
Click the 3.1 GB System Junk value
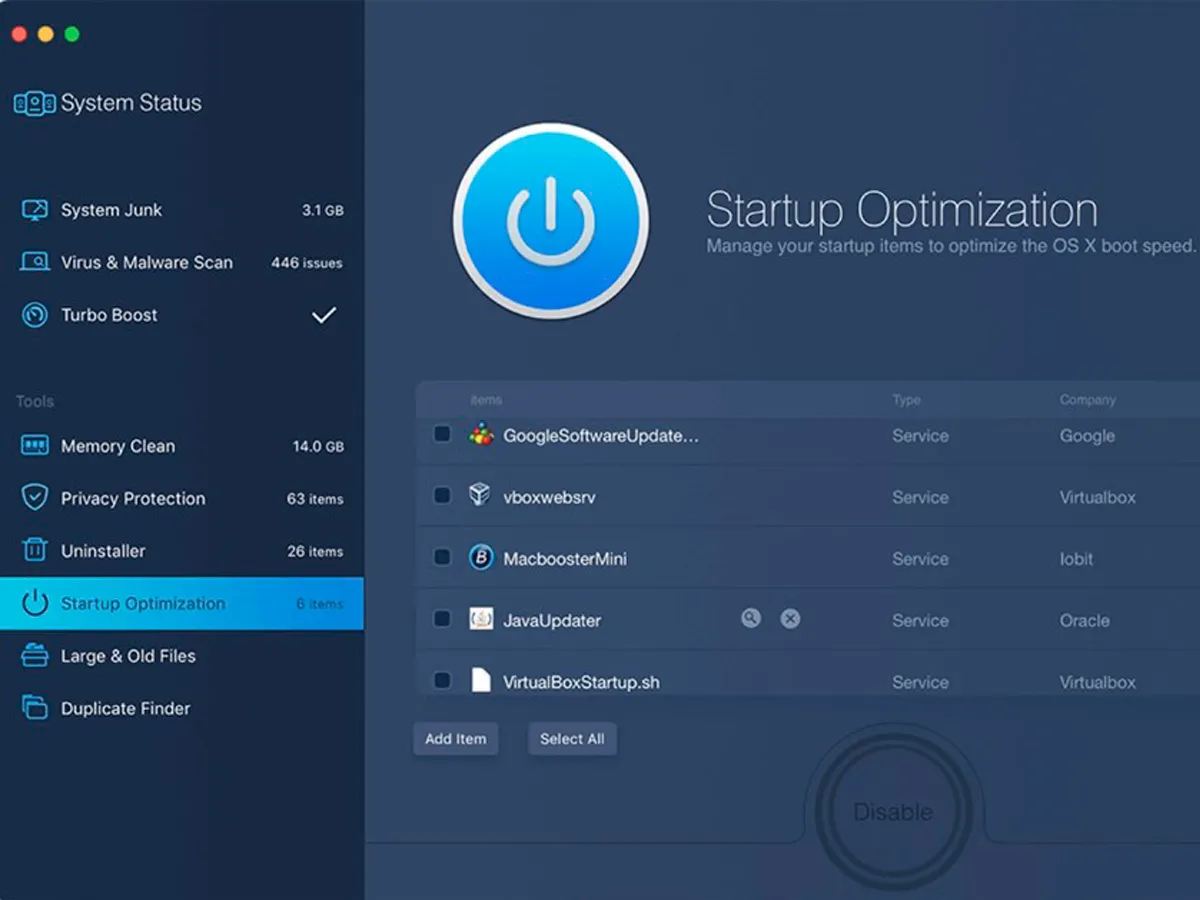pos(323,211)
